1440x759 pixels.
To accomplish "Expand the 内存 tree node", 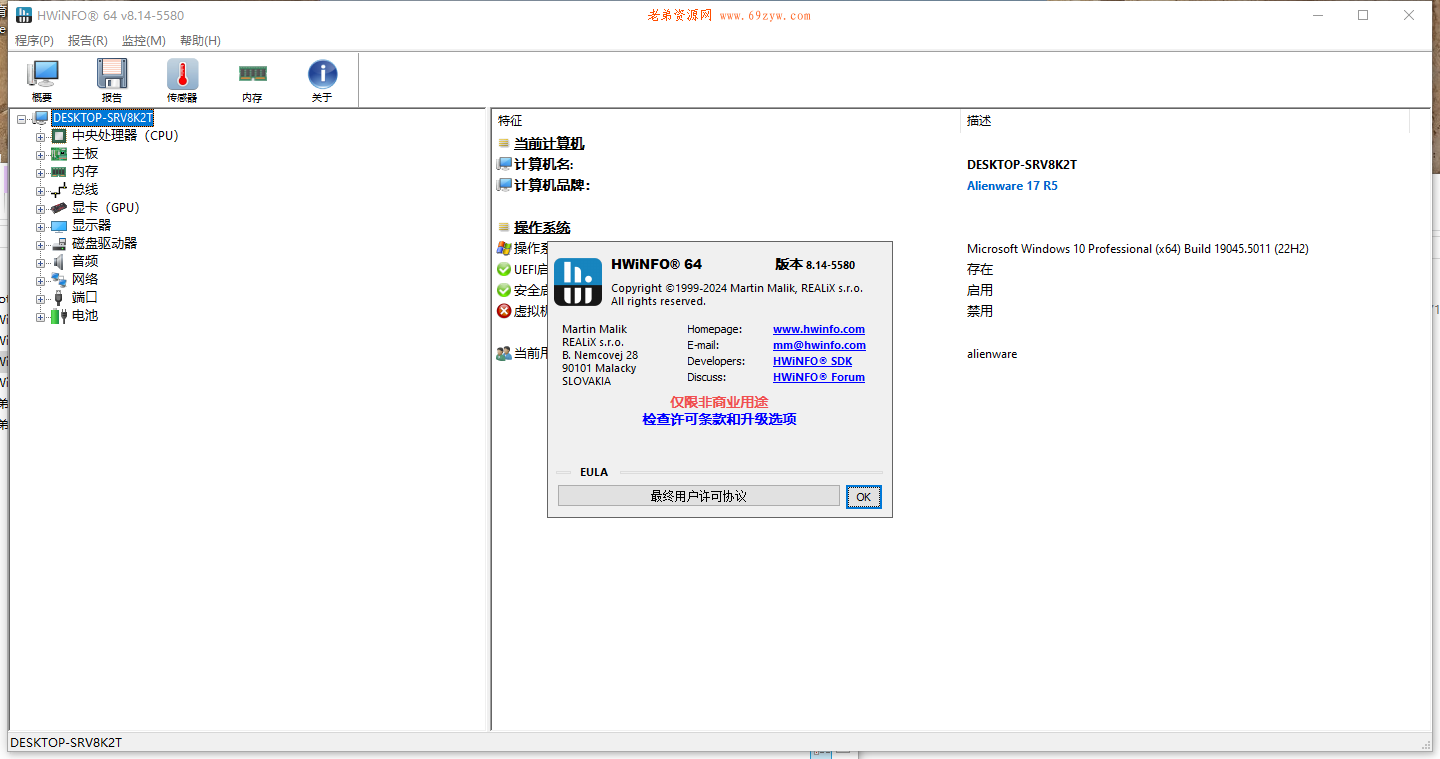I will [x=41, y=173].
